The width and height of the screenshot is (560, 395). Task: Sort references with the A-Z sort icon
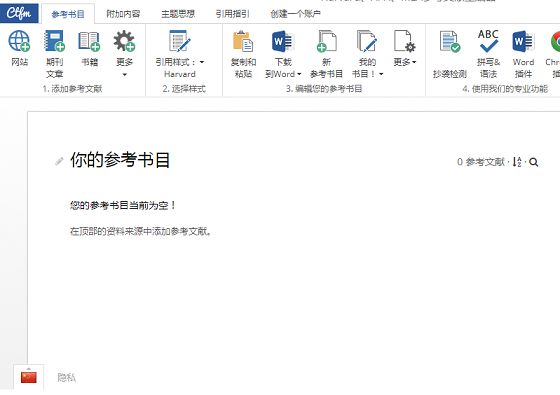point(517,162)
